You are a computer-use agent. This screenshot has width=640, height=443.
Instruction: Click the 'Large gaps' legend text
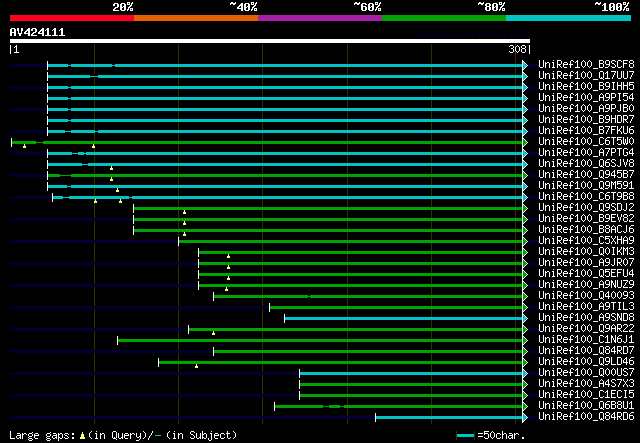(x=42, y=435)
